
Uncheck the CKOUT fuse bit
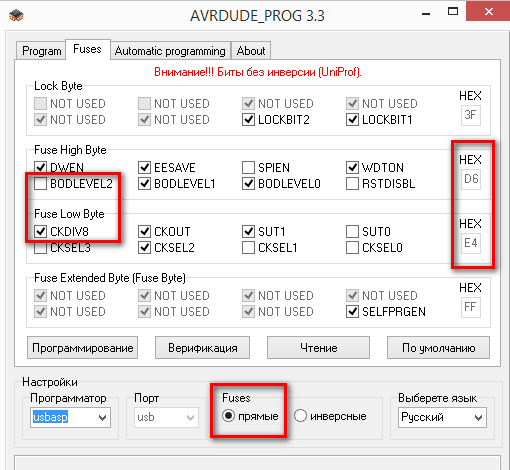pyautogui.click(x=144, y=231)
